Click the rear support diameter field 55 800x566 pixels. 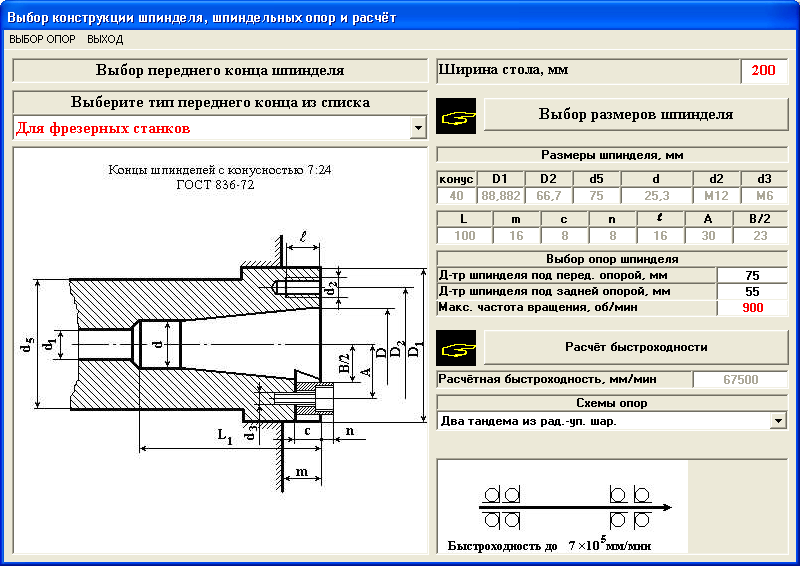[x=752, y=291]
